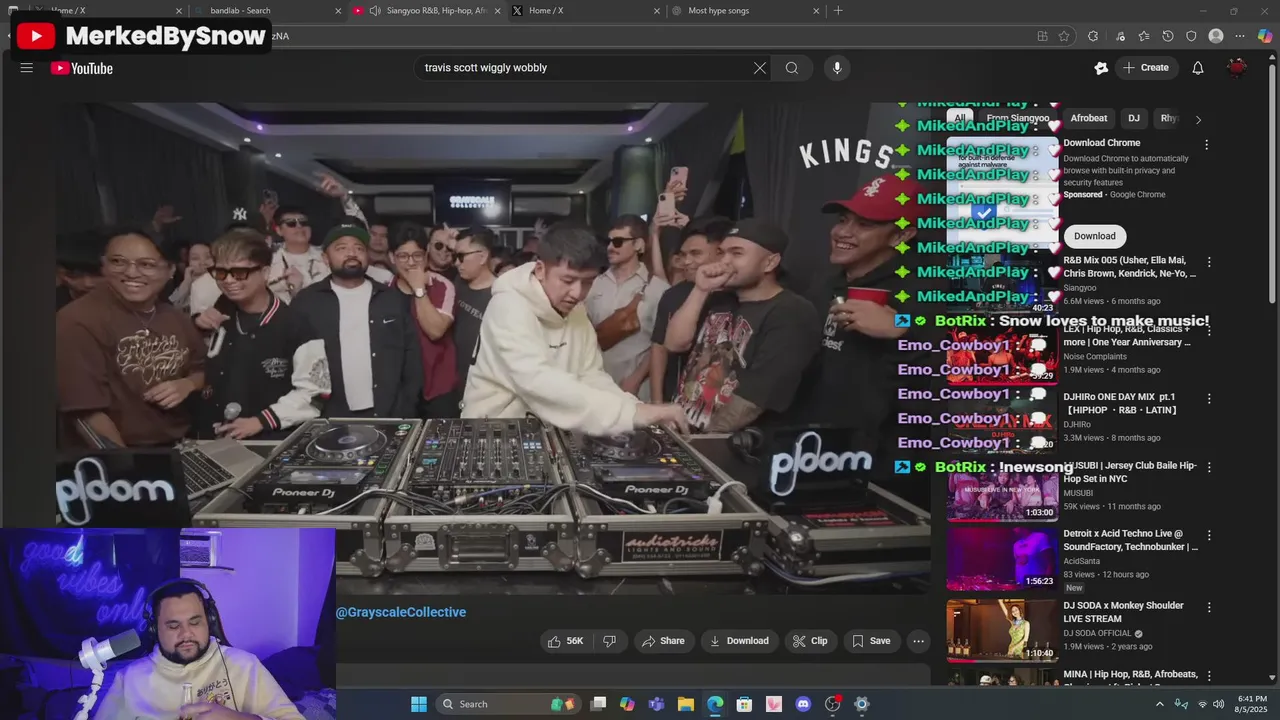Open Microsoft Store from the taskbar

click(744, 704)
